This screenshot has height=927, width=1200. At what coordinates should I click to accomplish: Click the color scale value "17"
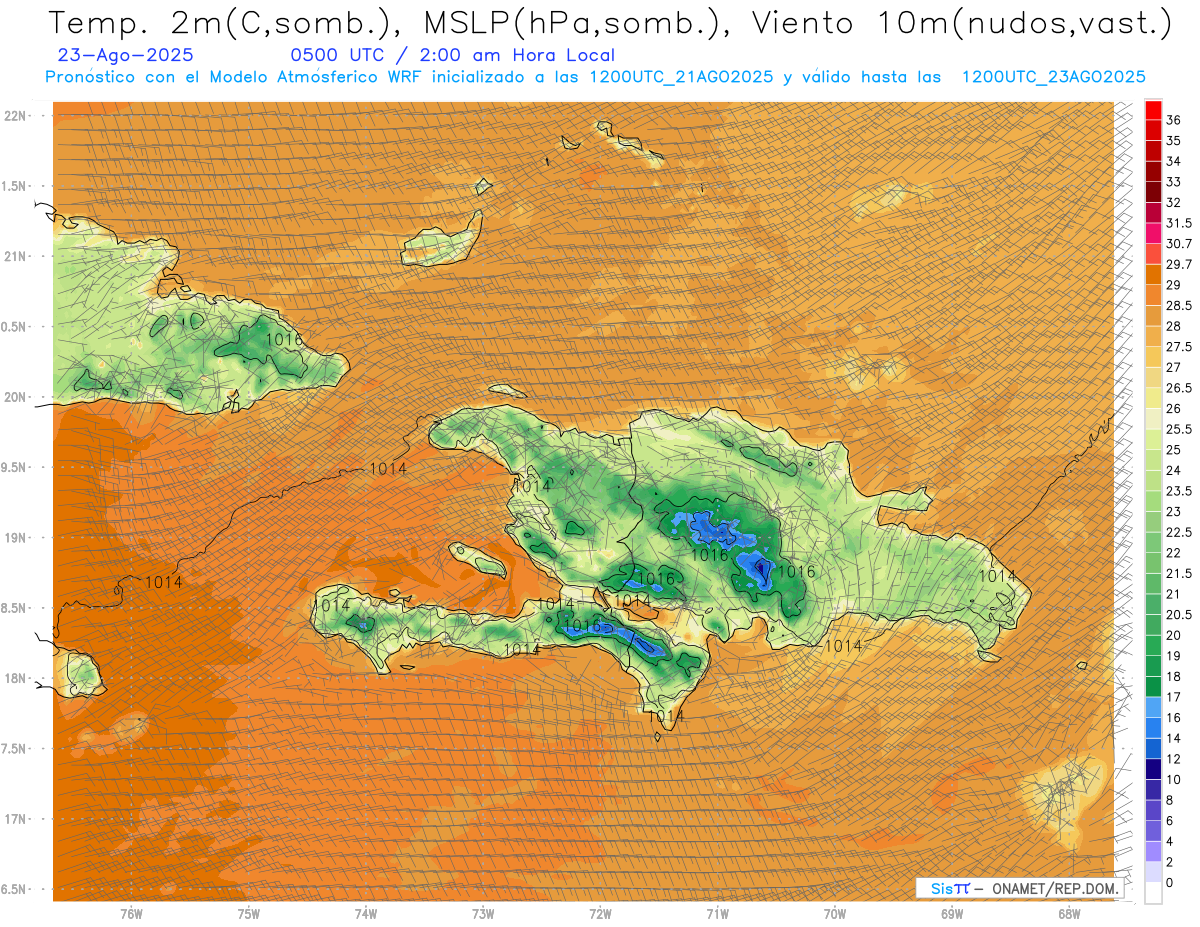pyautogui.click(x=1173, y=697)
